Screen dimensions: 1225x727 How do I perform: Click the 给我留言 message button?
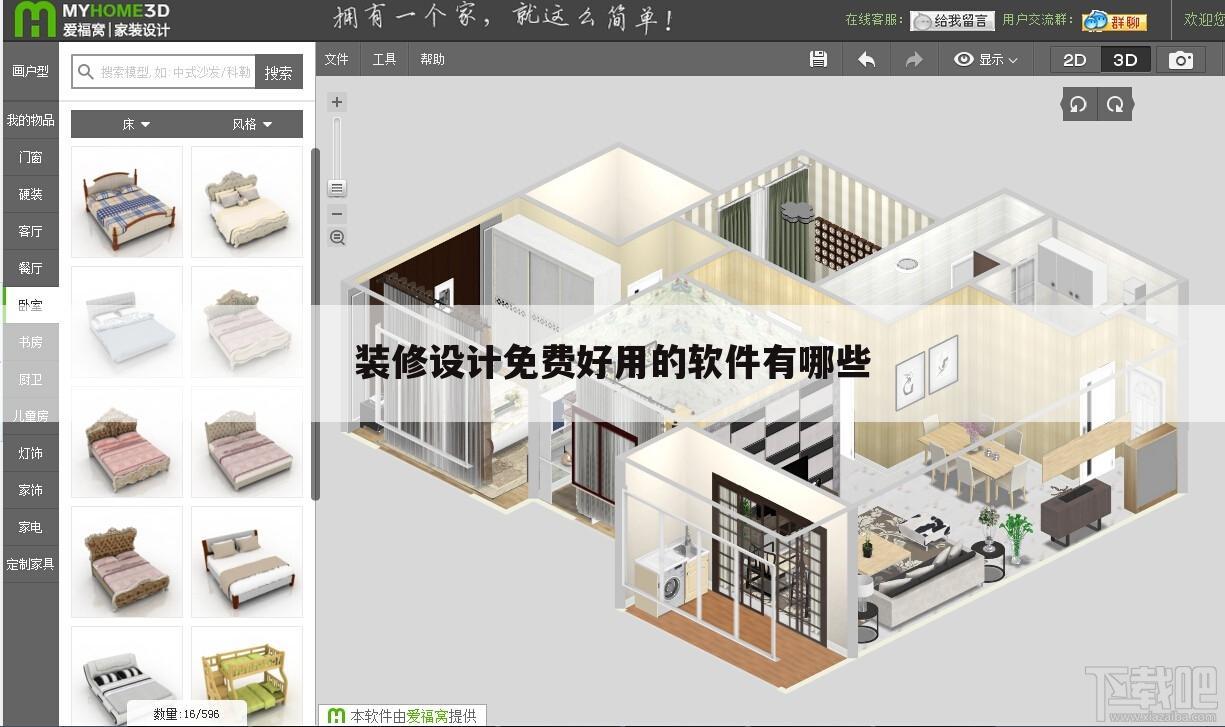[951, 20]
